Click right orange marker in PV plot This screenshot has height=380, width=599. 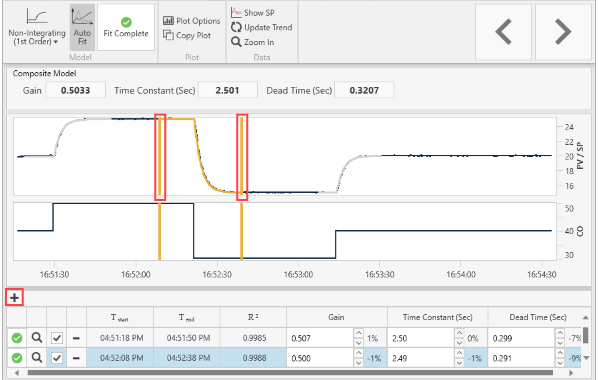(x=242, y=157)
